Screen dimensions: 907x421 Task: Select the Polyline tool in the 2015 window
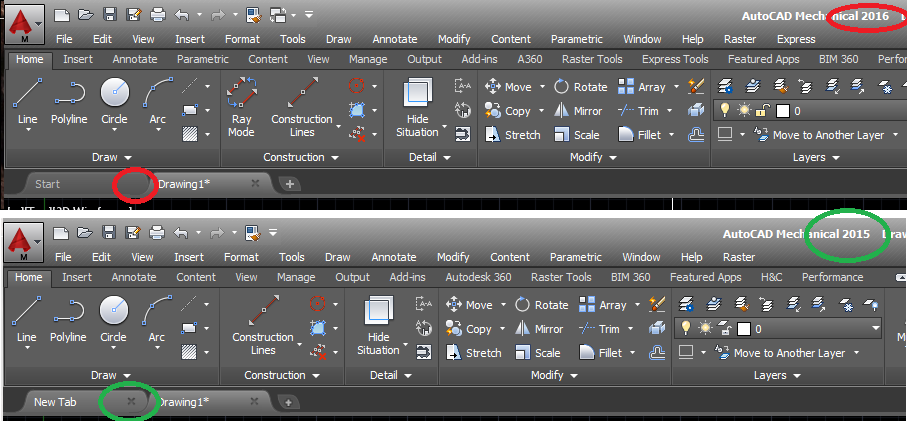point(68,319)
